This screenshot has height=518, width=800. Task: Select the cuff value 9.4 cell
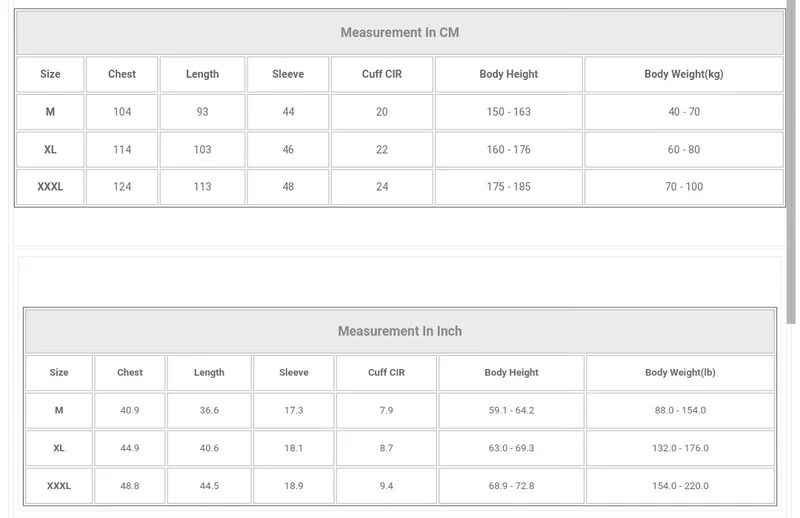pyautogui.click(x=386, y=486)
